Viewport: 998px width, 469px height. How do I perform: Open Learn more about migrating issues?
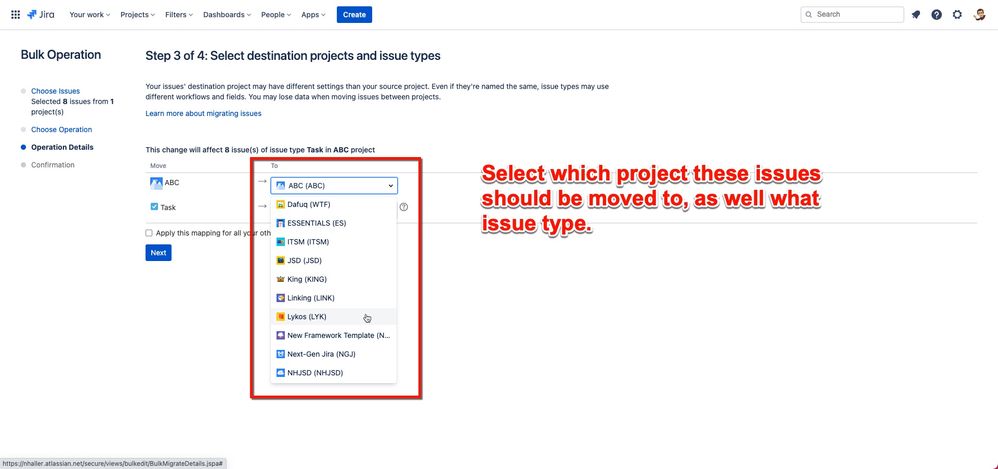coord(204,113)
